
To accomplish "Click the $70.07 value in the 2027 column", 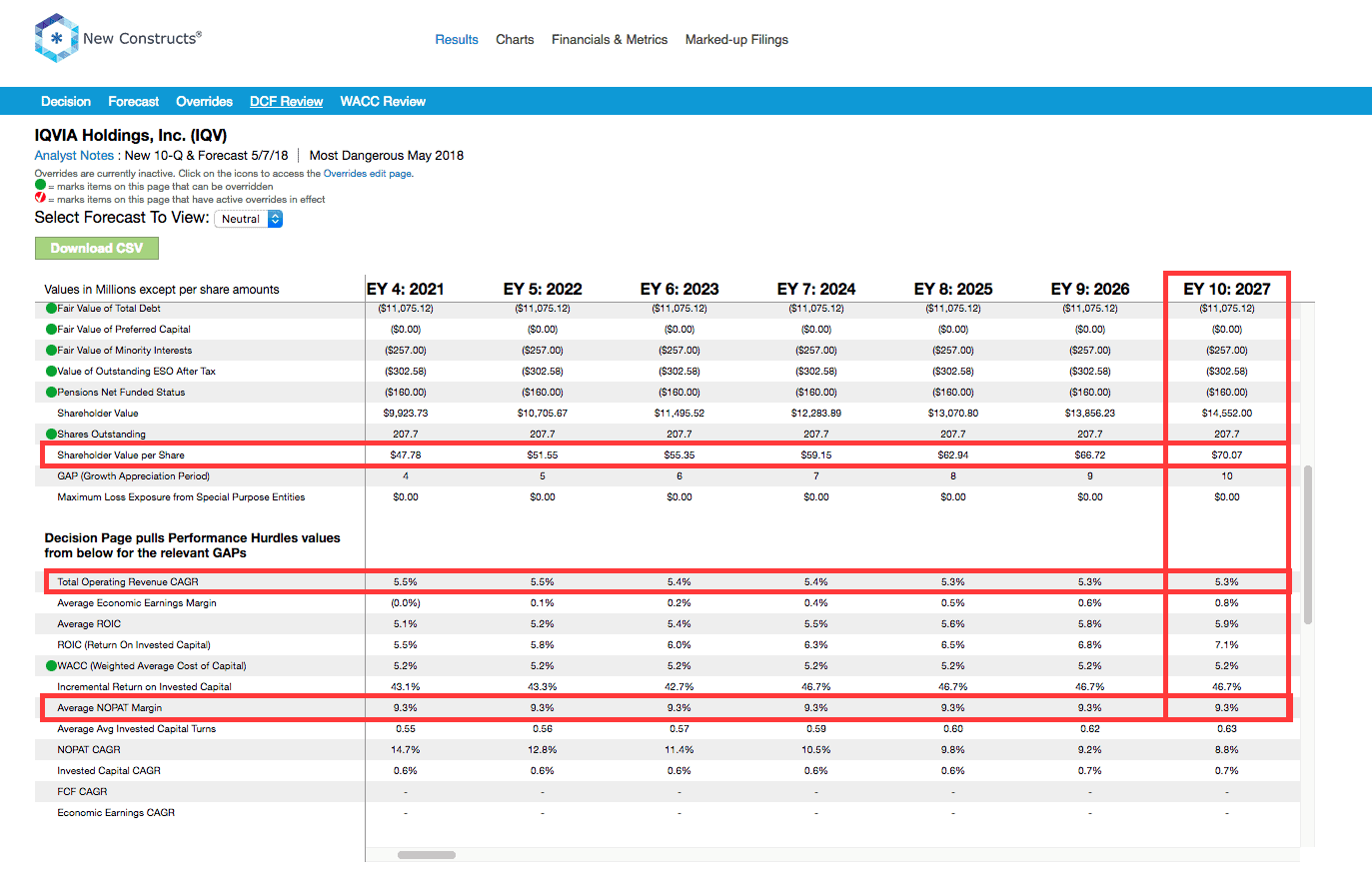I will (1227, 454).
